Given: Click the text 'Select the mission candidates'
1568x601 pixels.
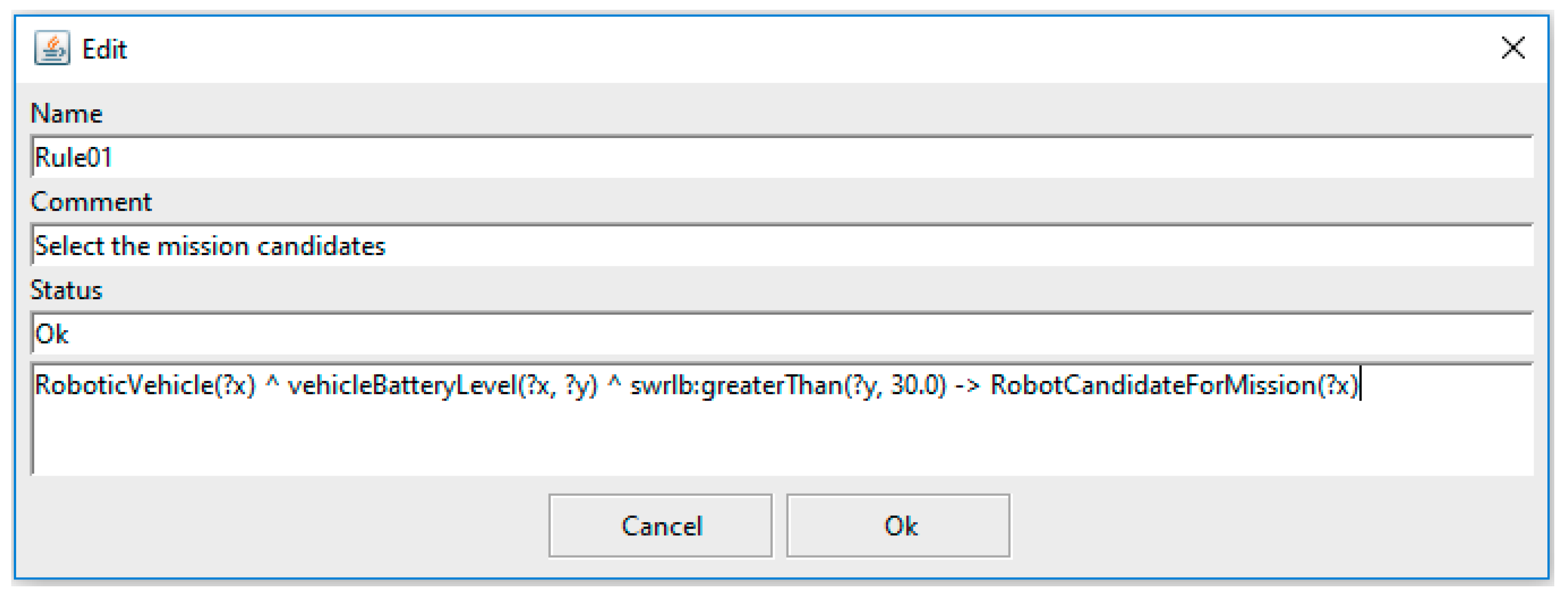Looking at the screenshot, I should [x=210, y=246].
